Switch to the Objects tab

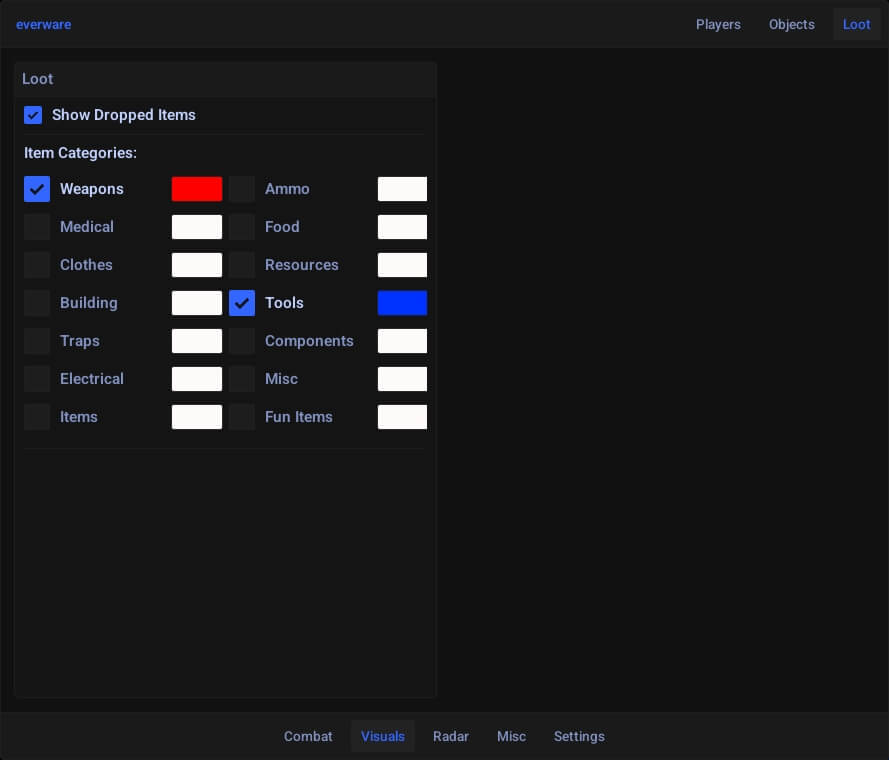click(x=791, y=24)
